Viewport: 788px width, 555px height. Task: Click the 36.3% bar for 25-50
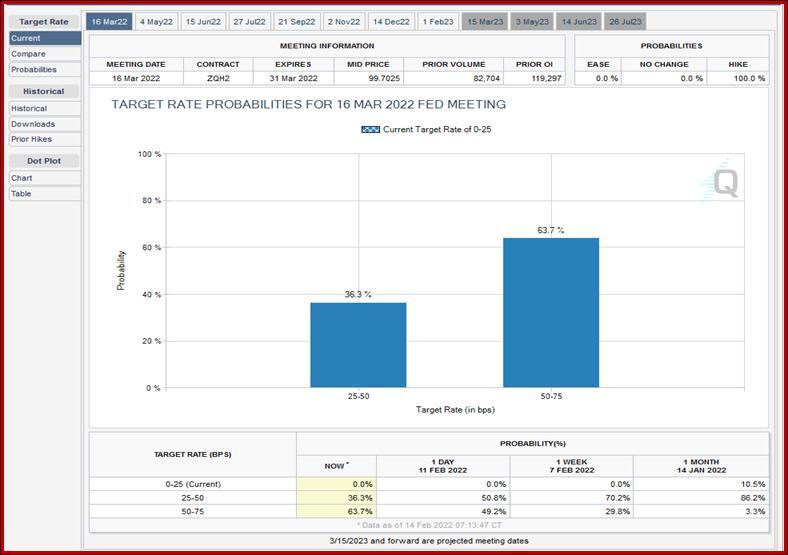358,345
